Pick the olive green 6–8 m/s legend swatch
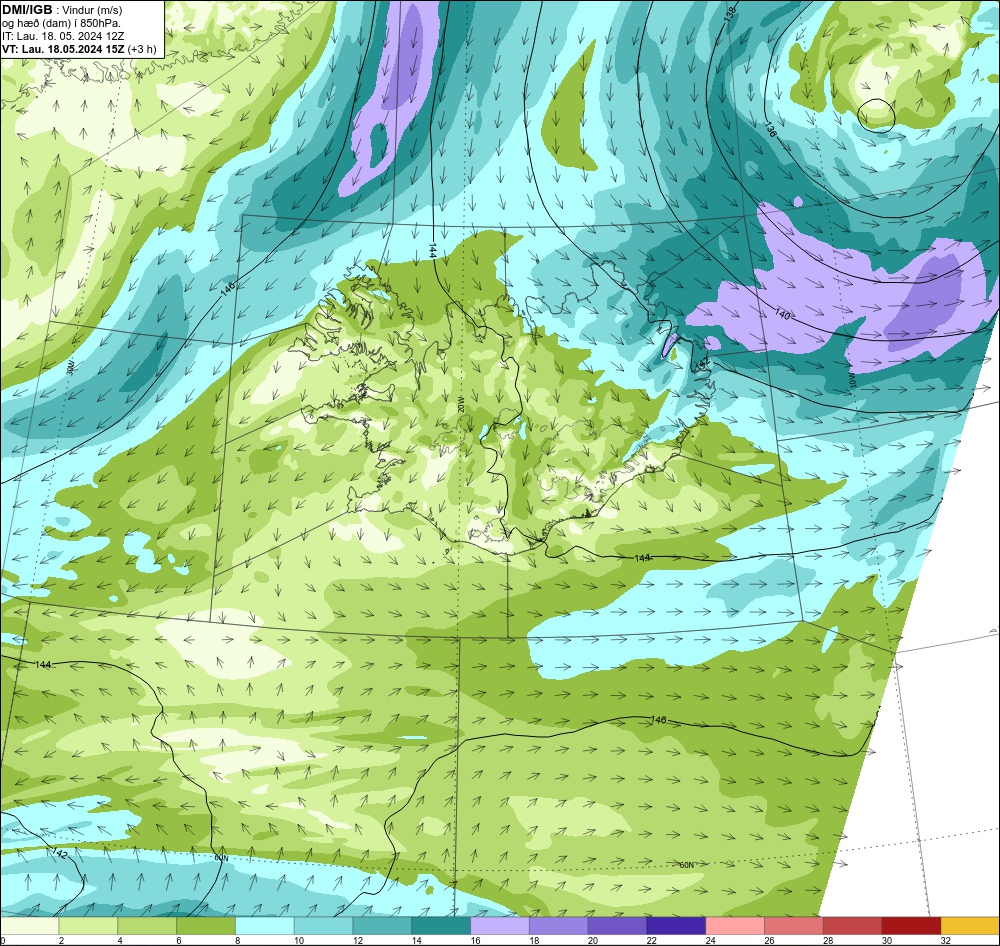 pos(206,926)
